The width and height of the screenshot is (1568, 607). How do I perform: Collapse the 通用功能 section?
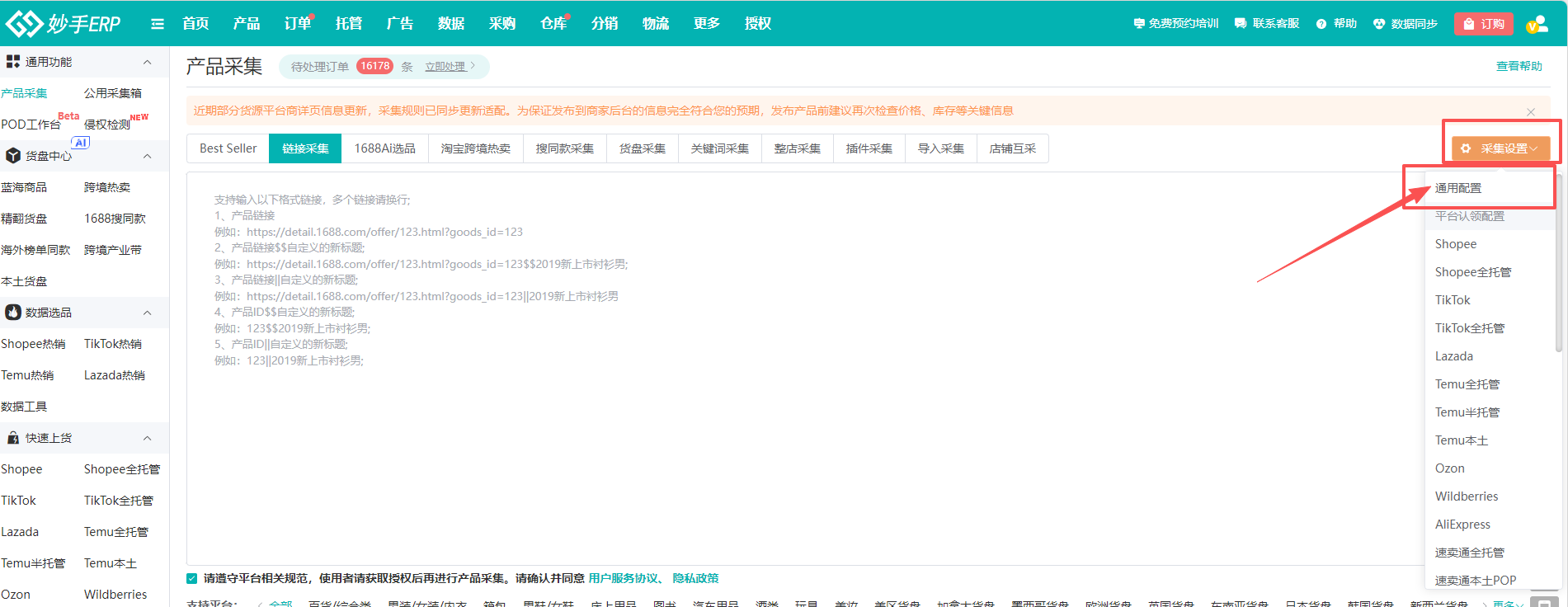[147, 62]
